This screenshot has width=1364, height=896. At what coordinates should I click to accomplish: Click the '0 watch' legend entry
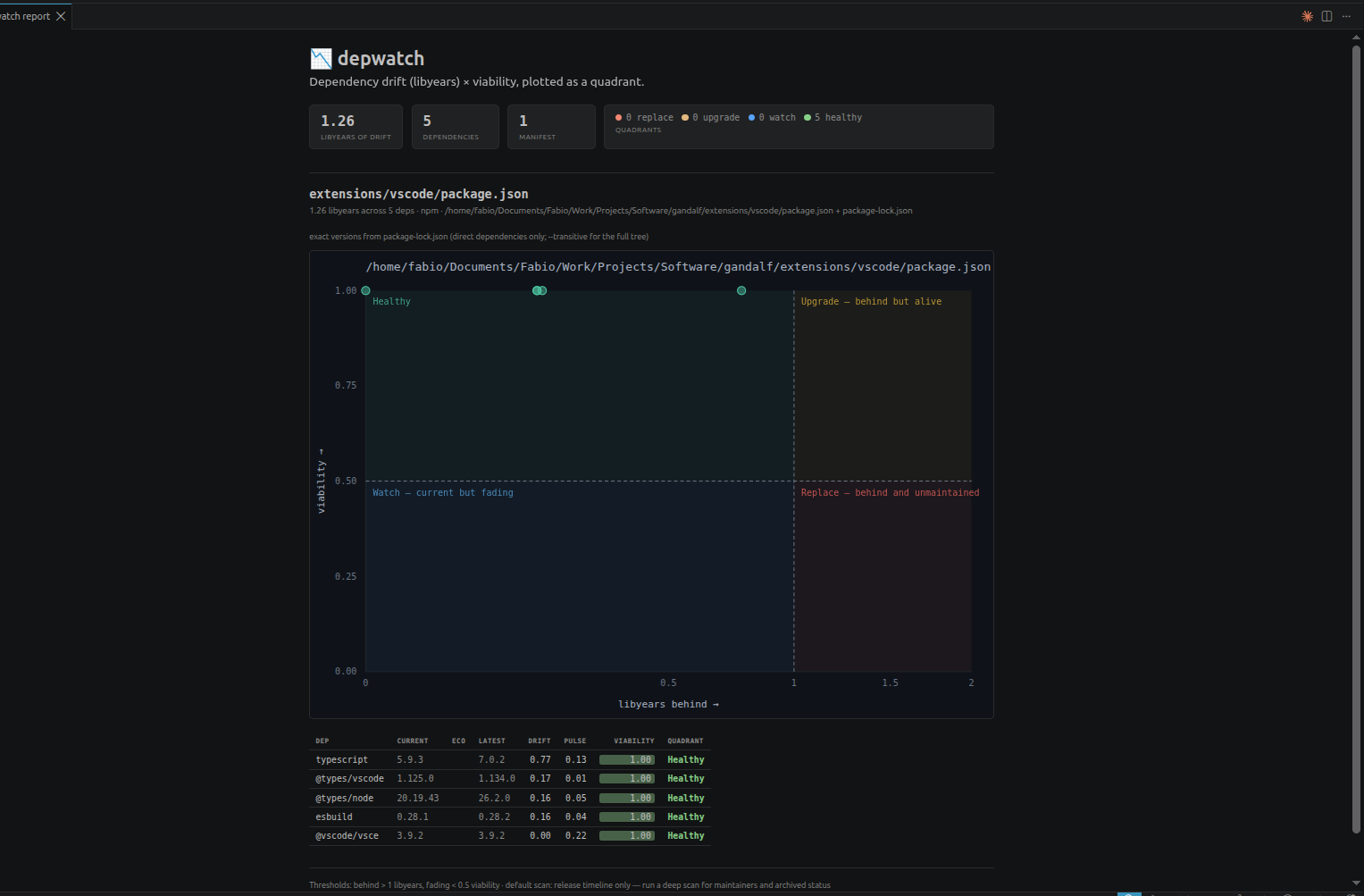click(772, 117)
